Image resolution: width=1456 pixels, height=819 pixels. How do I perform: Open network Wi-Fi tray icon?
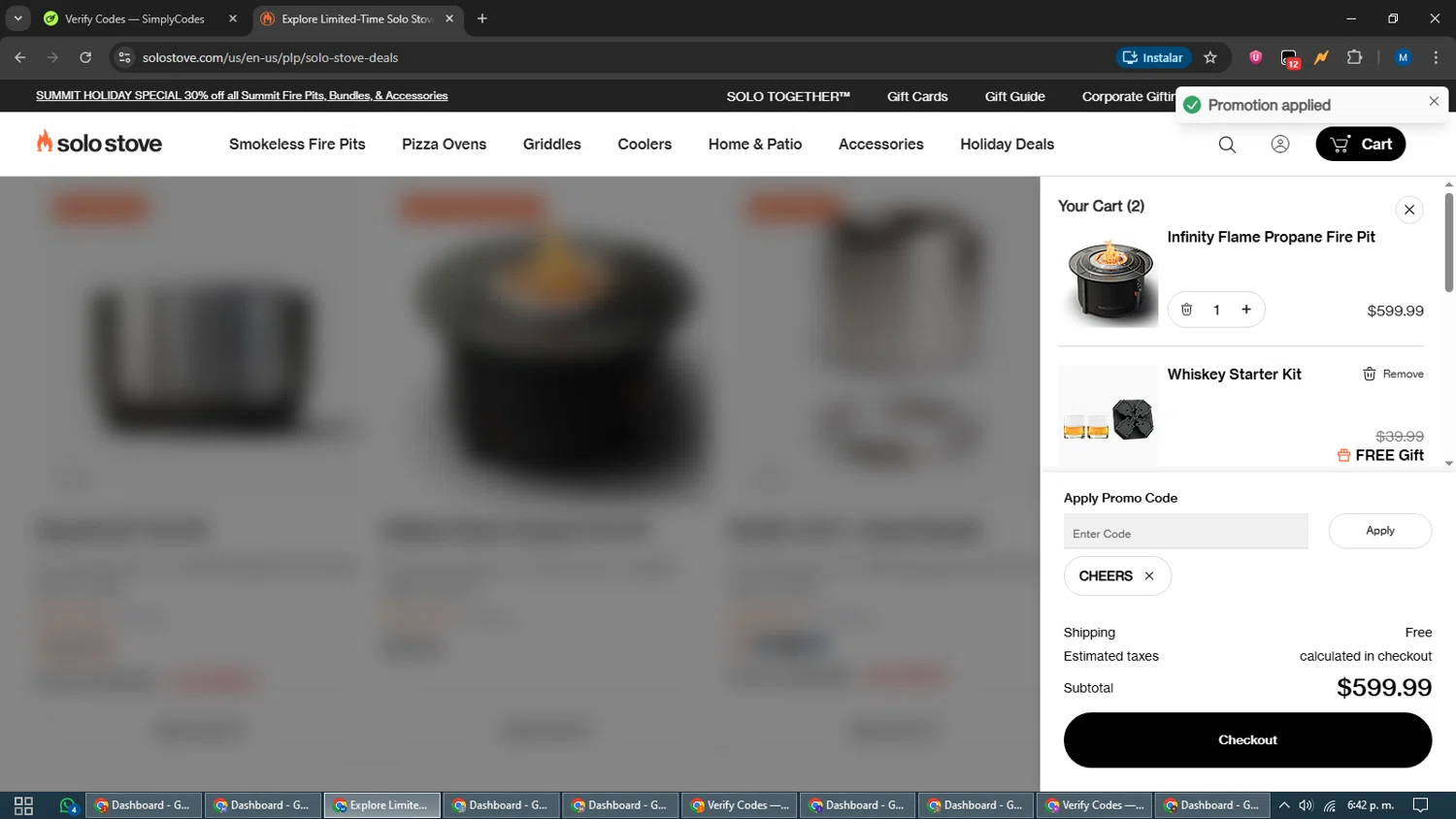[1330, 805]
